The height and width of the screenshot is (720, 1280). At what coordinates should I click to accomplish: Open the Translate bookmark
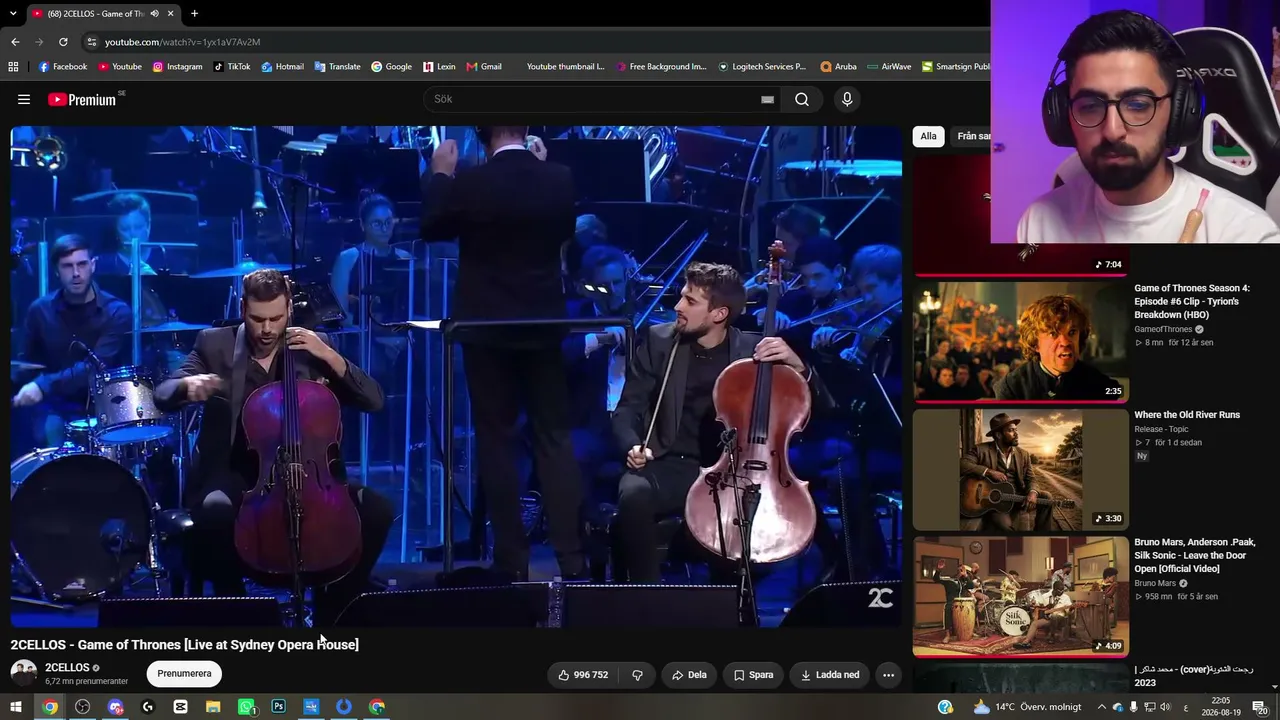tap(337, 67)
